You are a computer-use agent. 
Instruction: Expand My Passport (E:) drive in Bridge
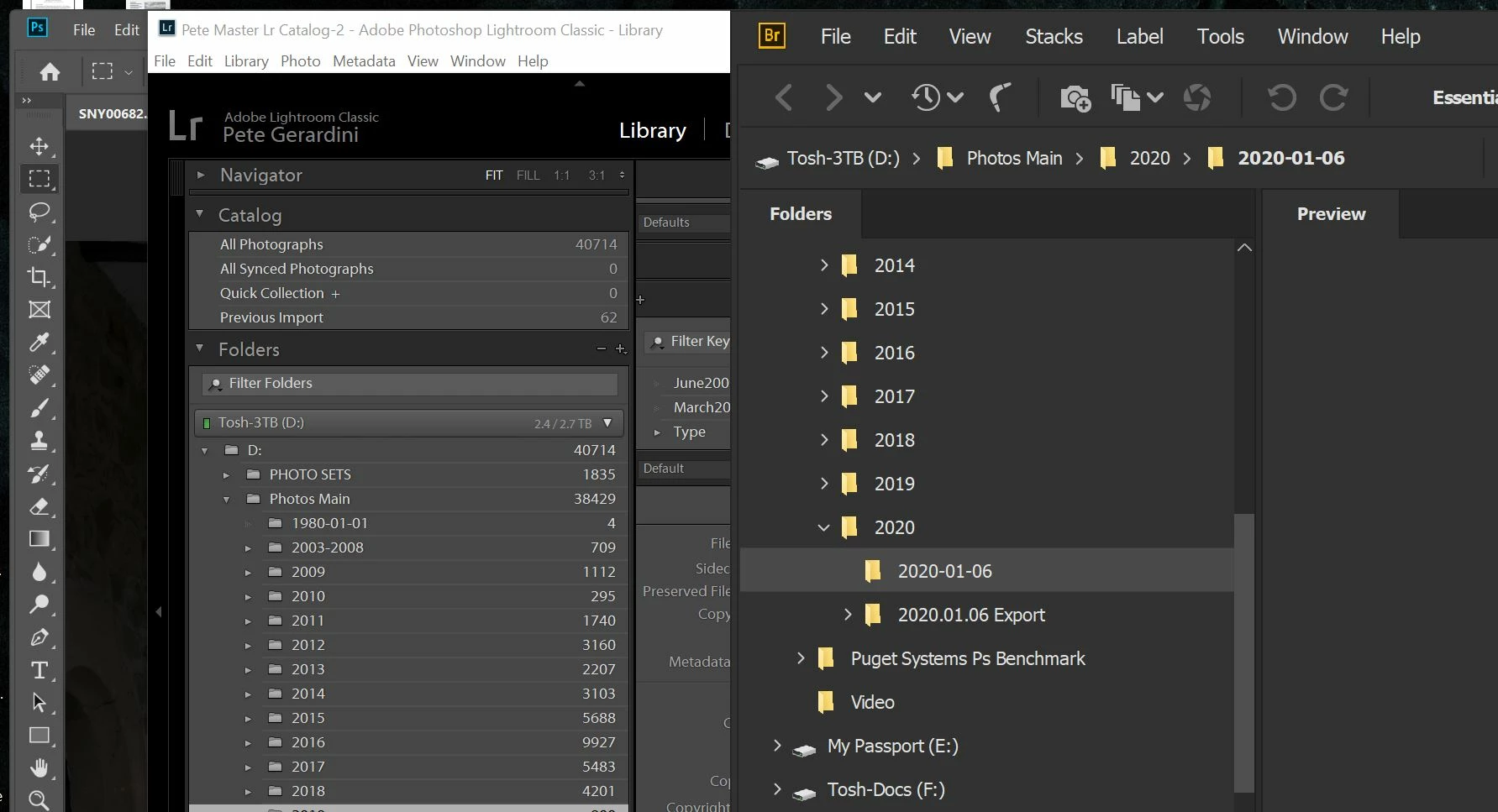(x=777, y=746)
